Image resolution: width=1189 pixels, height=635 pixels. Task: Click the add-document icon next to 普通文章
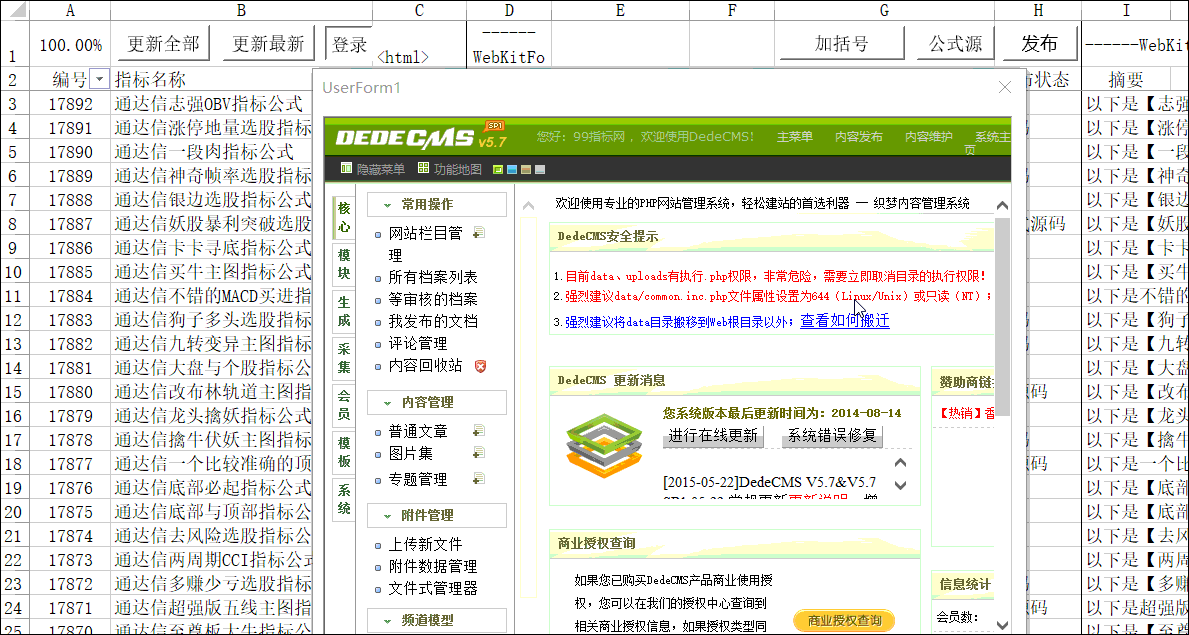click(x=479, y=431)
